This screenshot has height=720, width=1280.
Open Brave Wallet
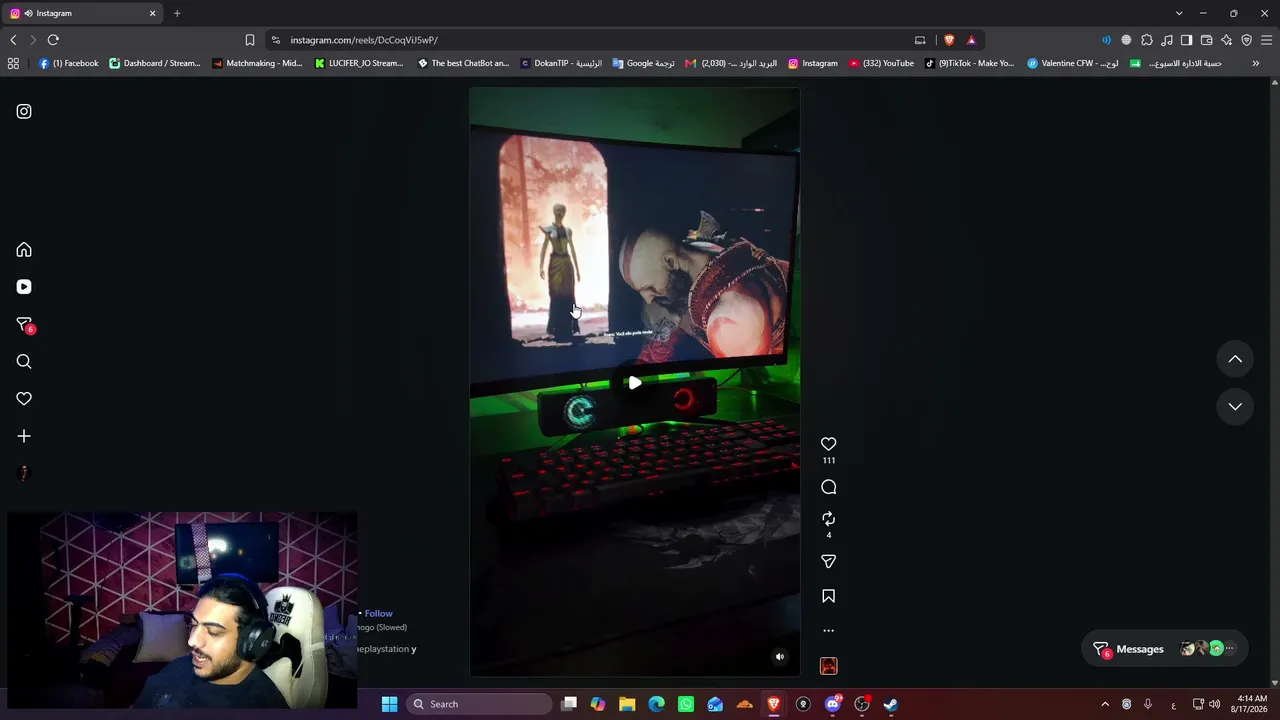1207,40
